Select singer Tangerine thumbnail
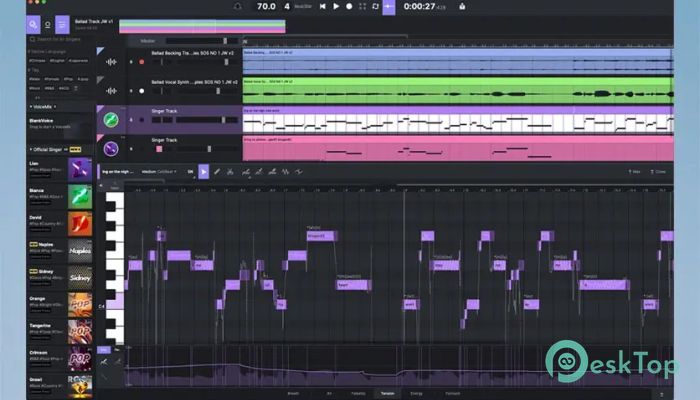The image size is (700, 400). 80,331
